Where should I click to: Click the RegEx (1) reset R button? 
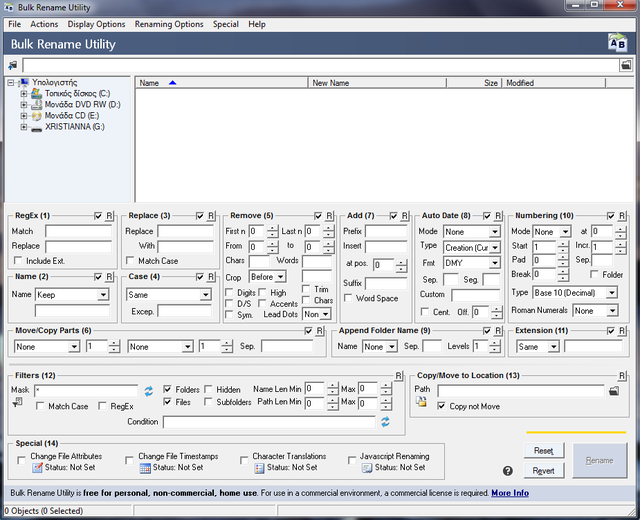[x=109, y=216]
